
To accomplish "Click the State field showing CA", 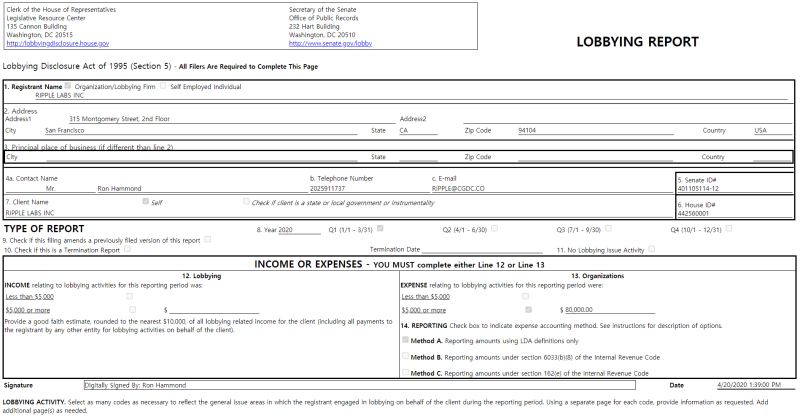I will pos(418,131).
